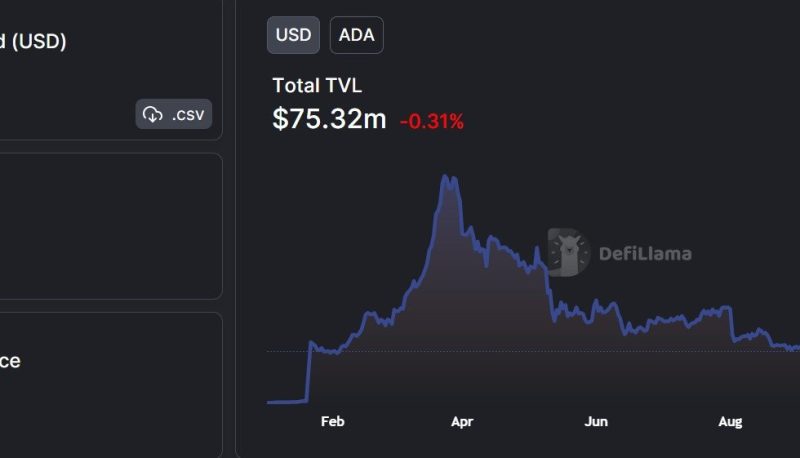Click the cloud download icon
800x458 pixels.
(153, 114)
